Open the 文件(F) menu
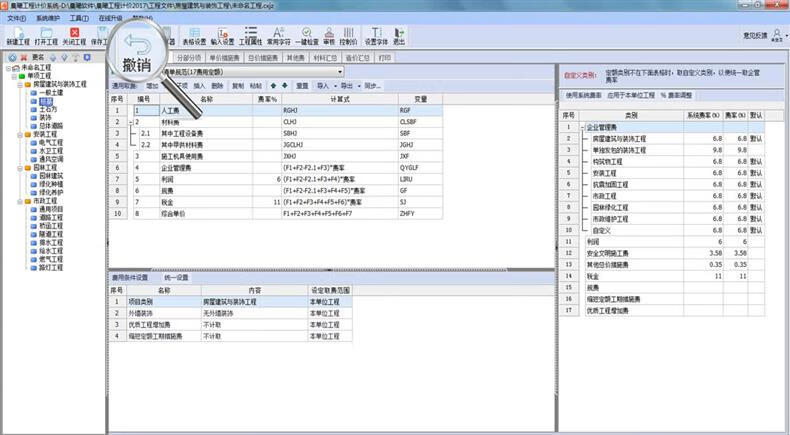The height and width of the screenshot is (435, 790). click(16, 18)
